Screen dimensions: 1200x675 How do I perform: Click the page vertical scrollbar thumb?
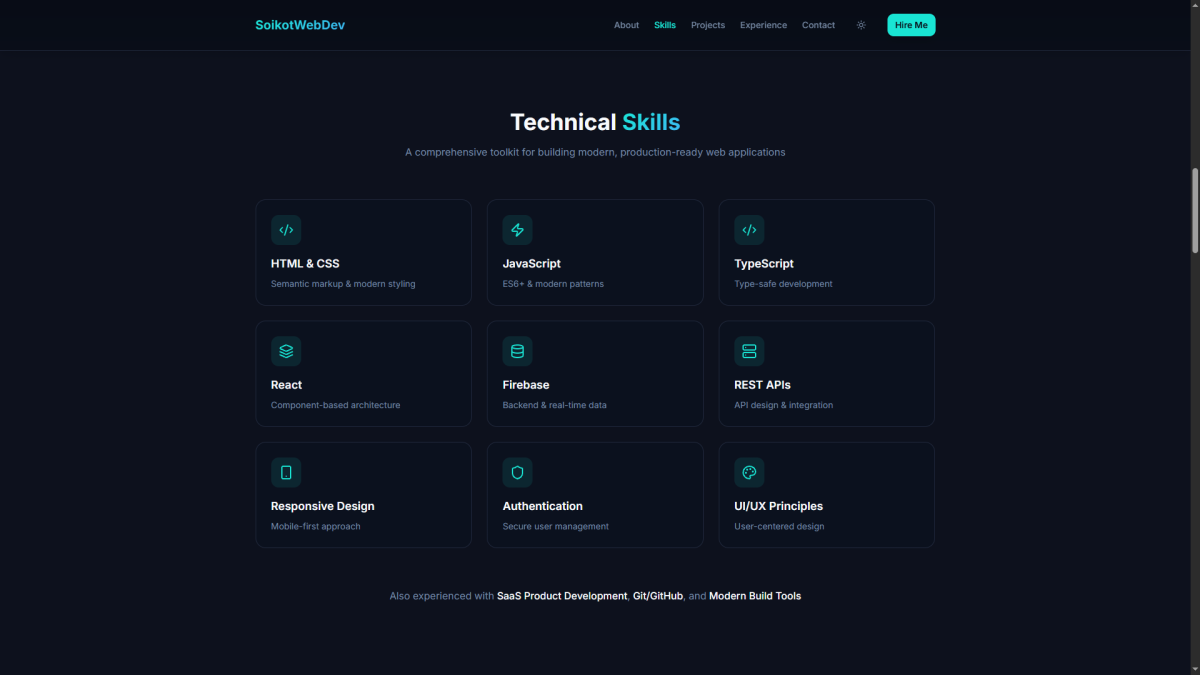pos(1194,210)
